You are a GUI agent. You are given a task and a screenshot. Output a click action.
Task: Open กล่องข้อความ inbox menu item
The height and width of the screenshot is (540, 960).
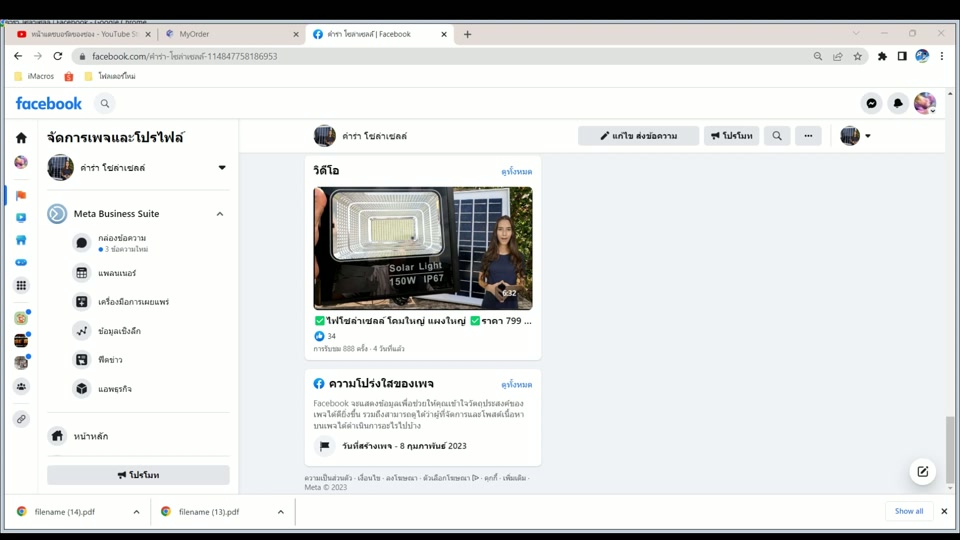pyautogui.click(x=122, y=239)
